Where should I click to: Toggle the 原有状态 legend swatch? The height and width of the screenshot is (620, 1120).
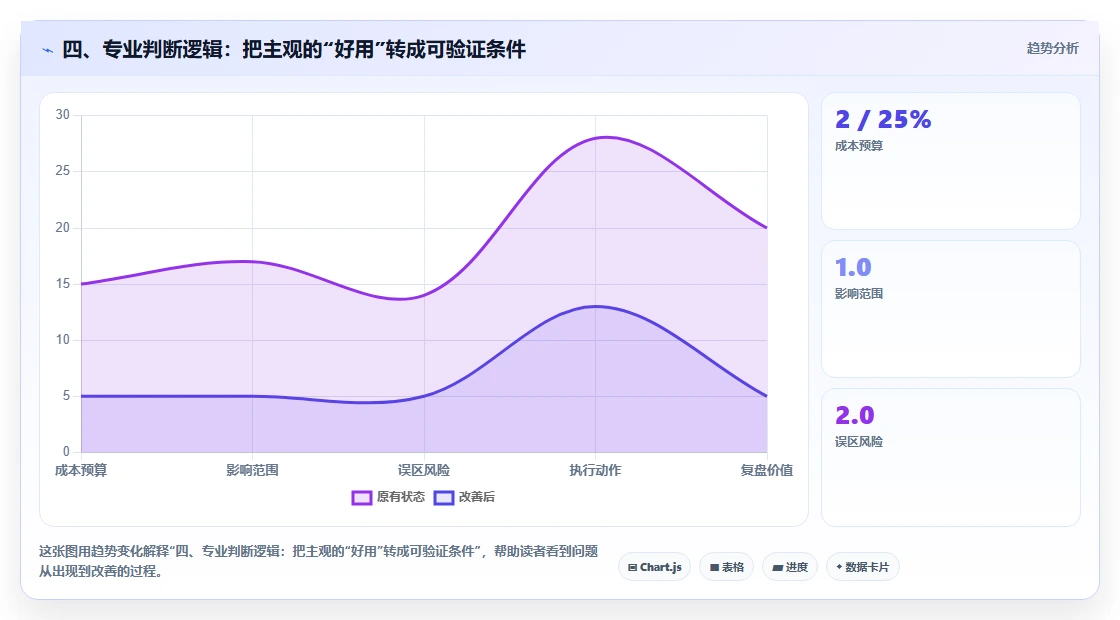pyautogui.click(x=361, y=498)
